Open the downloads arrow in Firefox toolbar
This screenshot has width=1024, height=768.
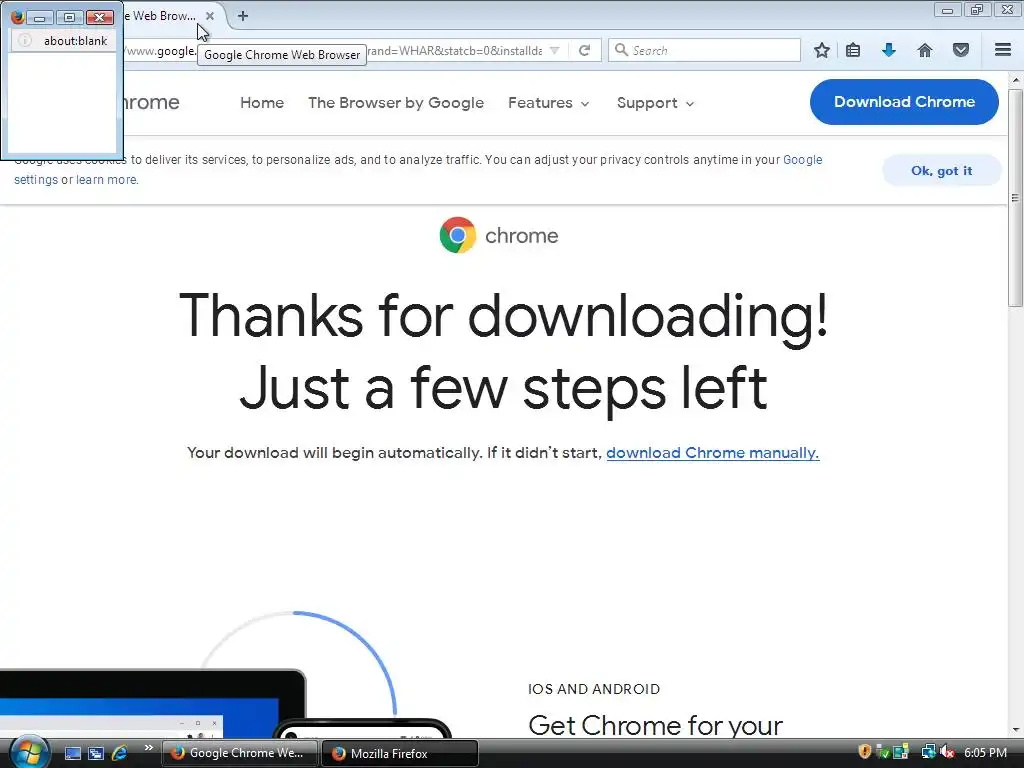pyautogui.click(x=889, y=50)
